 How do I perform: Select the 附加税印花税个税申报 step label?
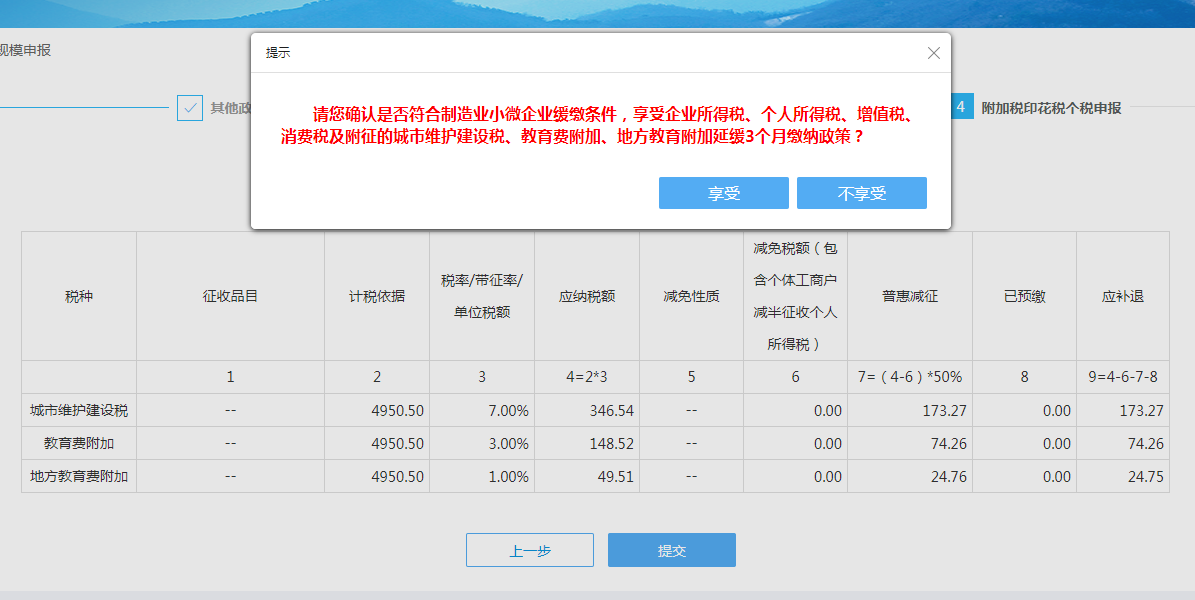[x=1051, y=108]
